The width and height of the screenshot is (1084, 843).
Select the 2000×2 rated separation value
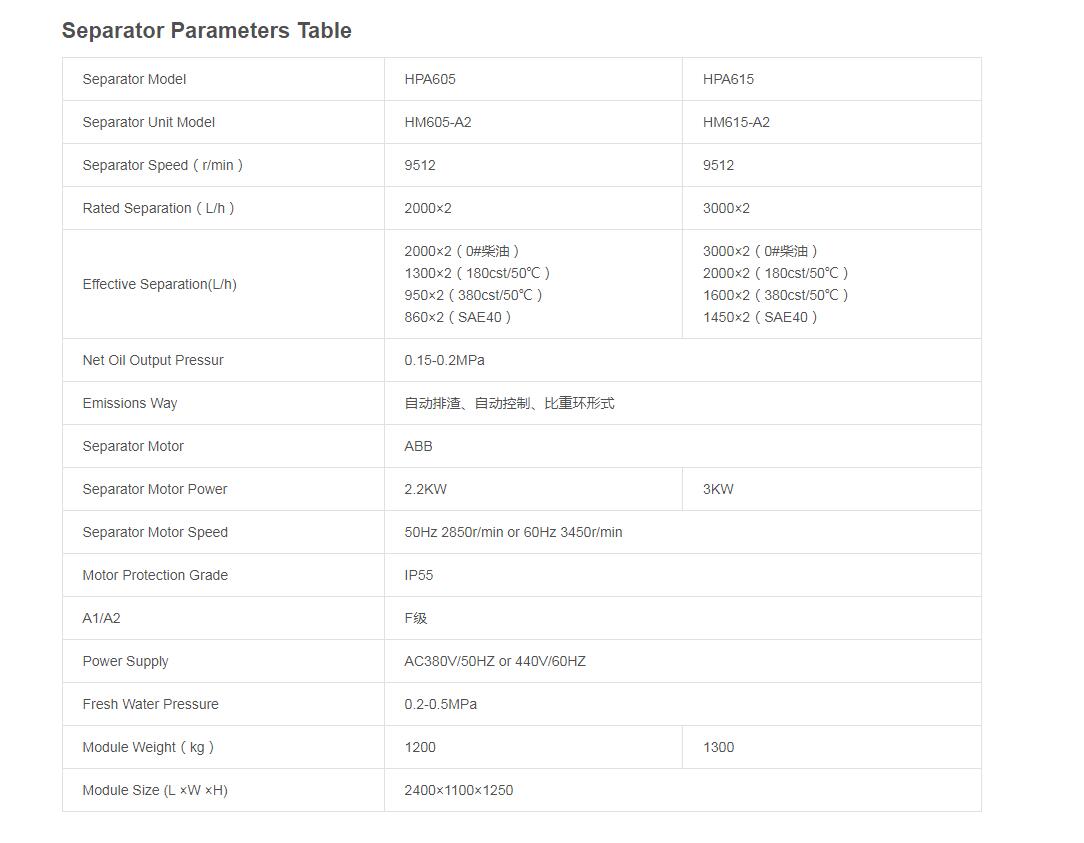pyautogui.click(x=428, y=208)
